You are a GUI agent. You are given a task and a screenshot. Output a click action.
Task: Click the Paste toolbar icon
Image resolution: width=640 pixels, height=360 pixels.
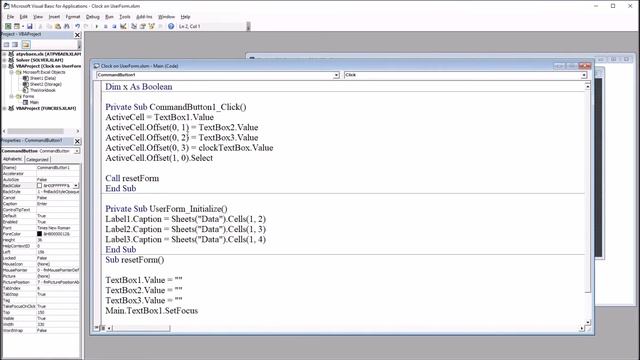click(x=58, y=26)
